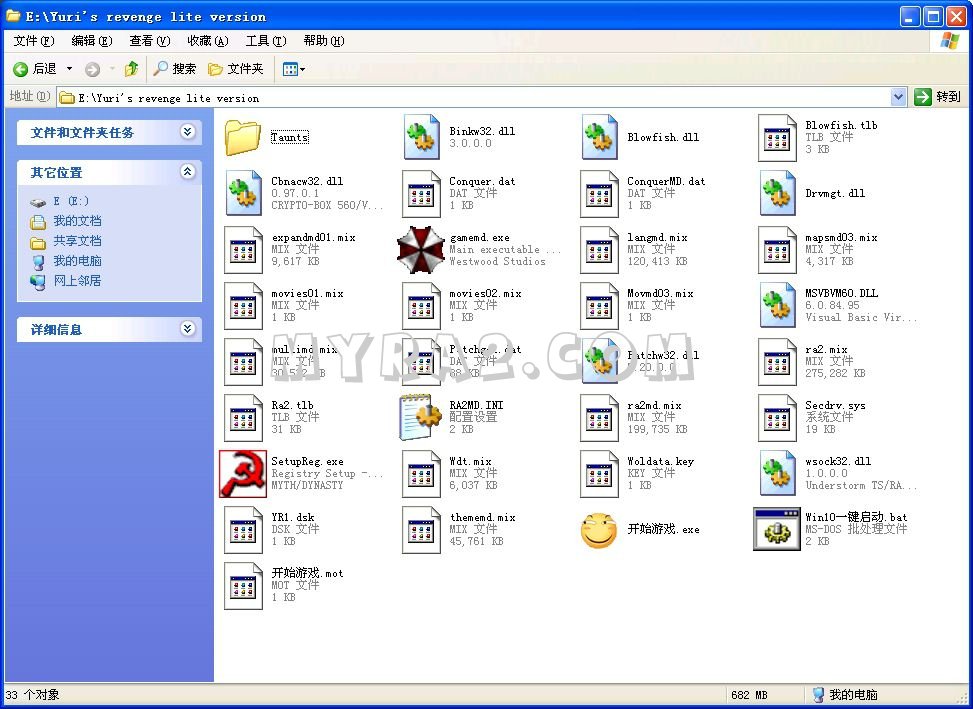Select the movies02.mix file name

coord(485,293)
